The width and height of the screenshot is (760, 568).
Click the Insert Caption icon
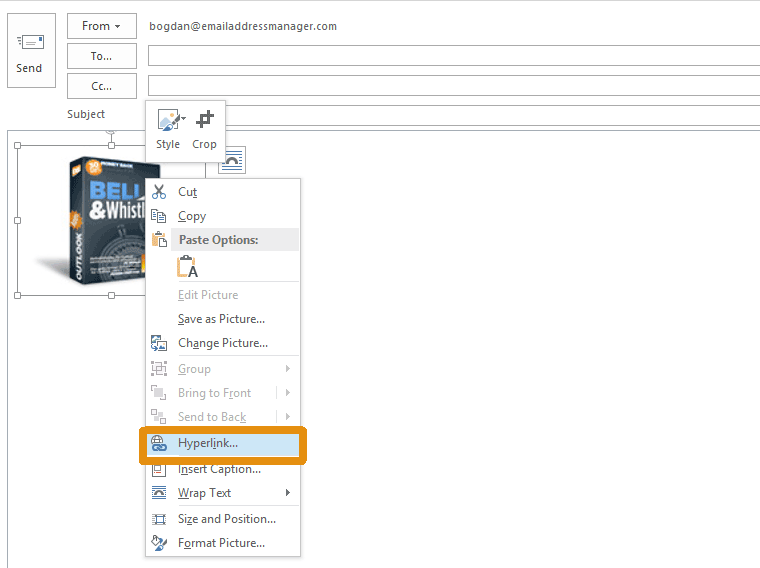pos(158,469)
